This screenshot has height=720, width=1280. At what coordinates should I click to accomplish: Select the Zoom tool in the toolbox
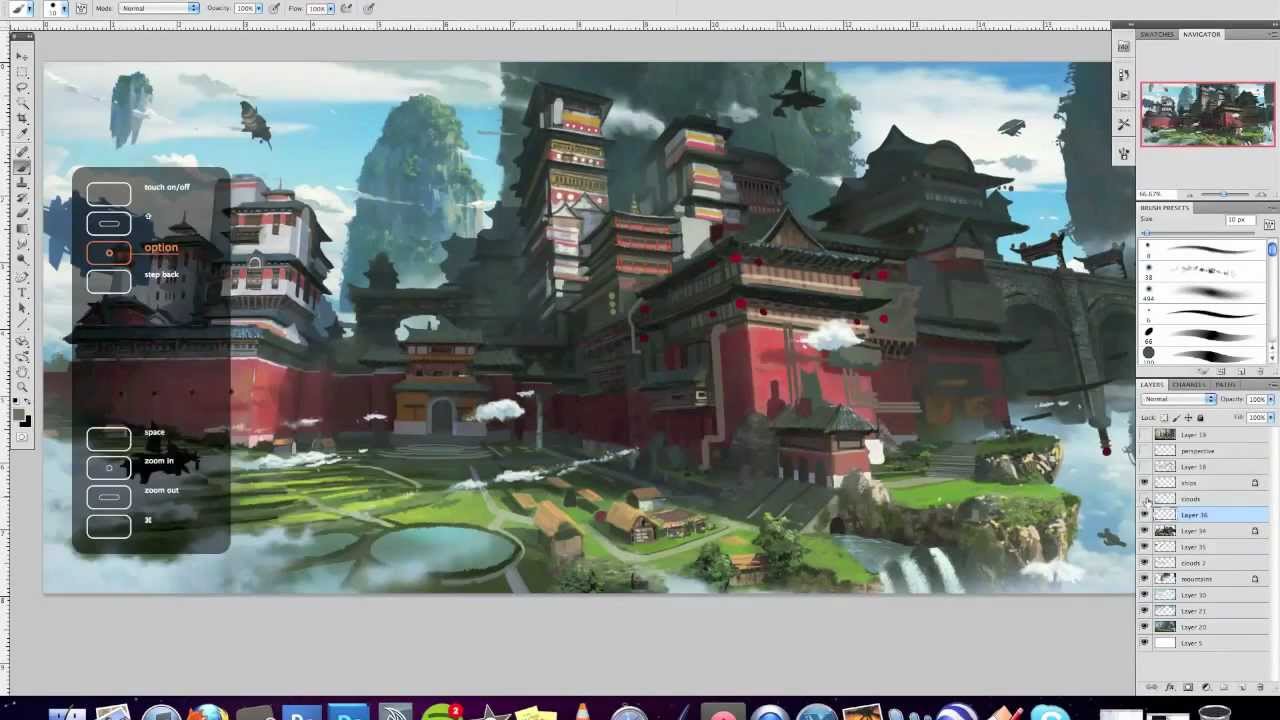22,387
